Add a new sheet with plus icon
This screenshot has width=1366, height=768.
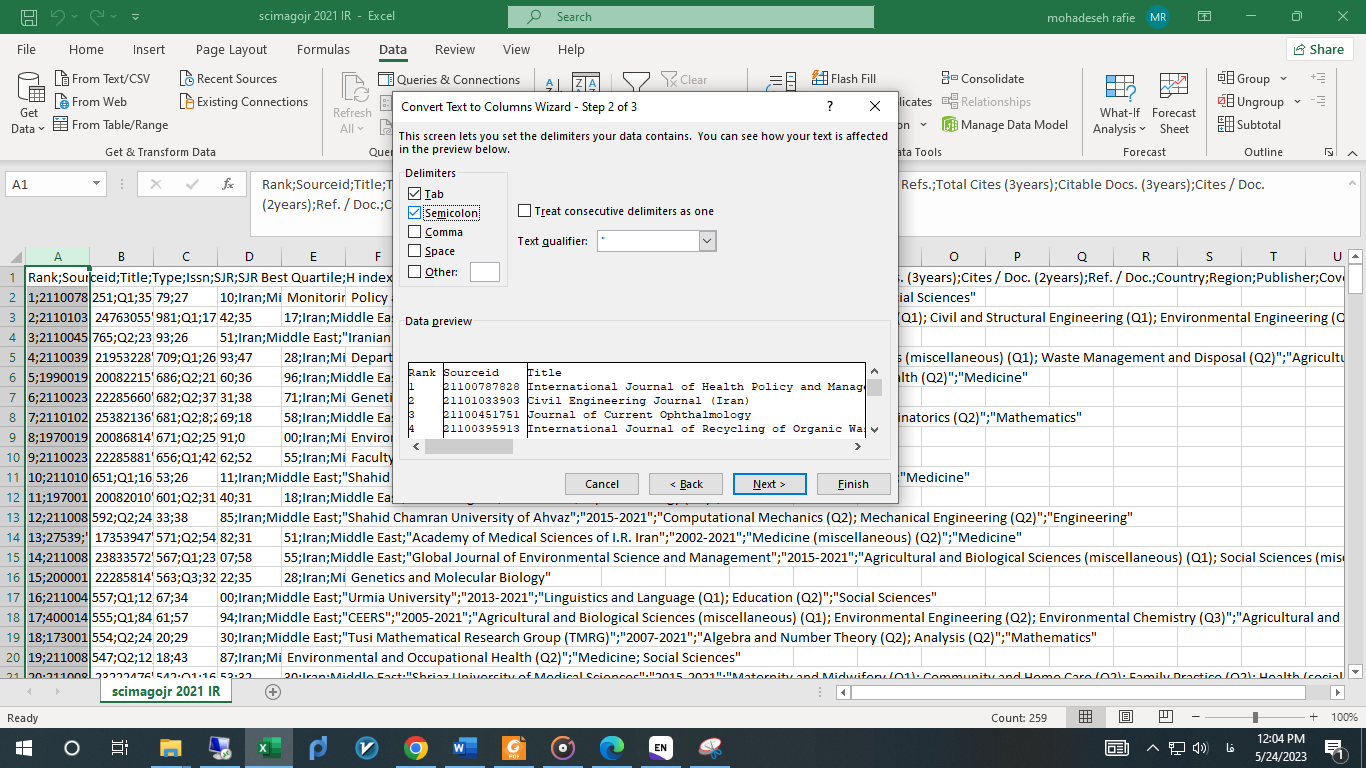point(272,691)
